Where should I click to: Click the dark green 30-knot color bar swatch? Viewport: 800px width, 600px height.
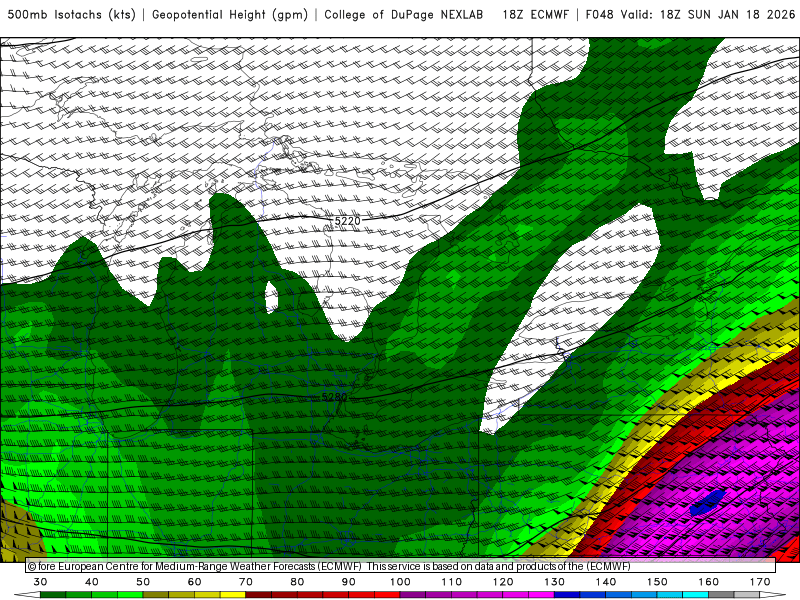pos(53,595)
